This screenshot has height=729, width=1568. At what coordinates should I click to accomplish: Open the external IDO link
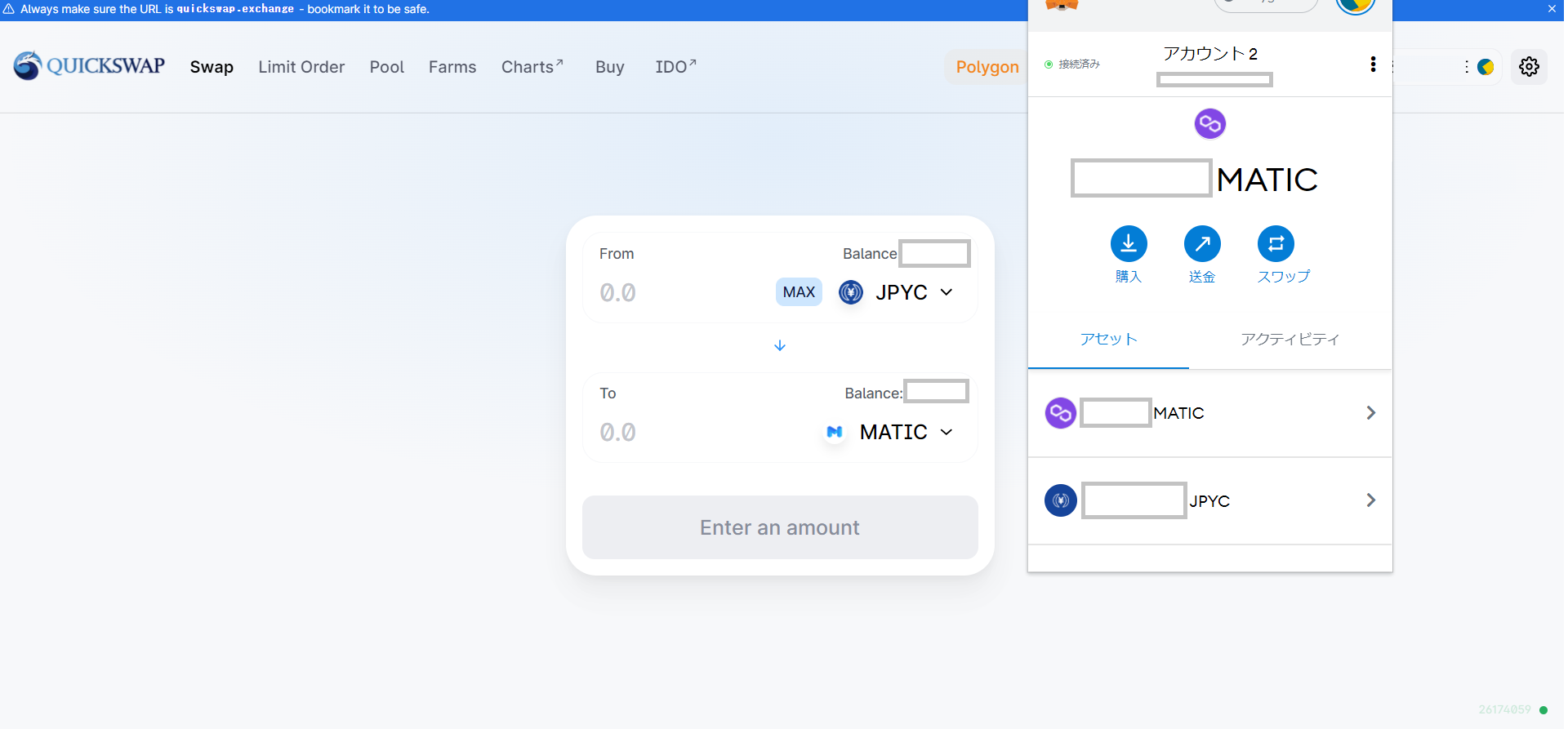coord(675,67)
